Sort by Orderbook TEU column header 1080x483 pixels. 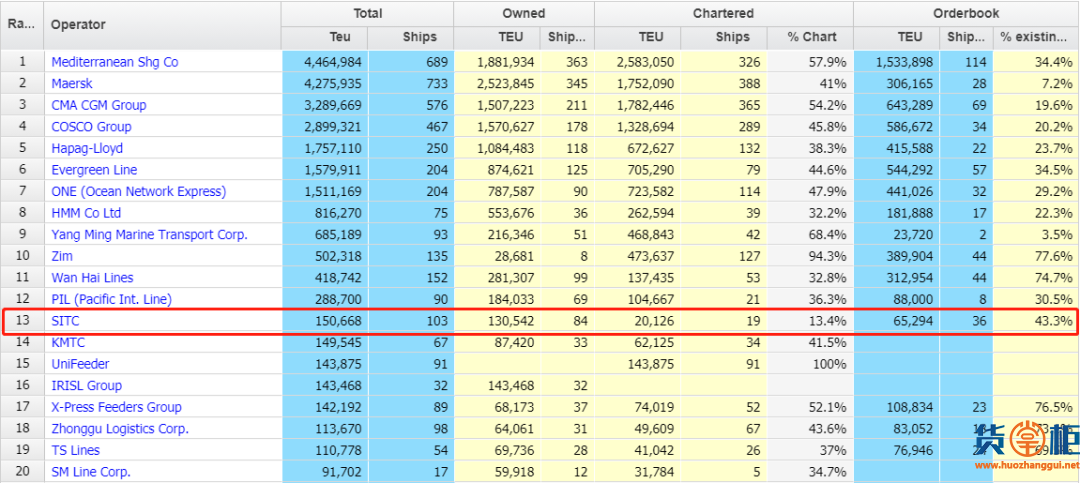tap(896, 37)
